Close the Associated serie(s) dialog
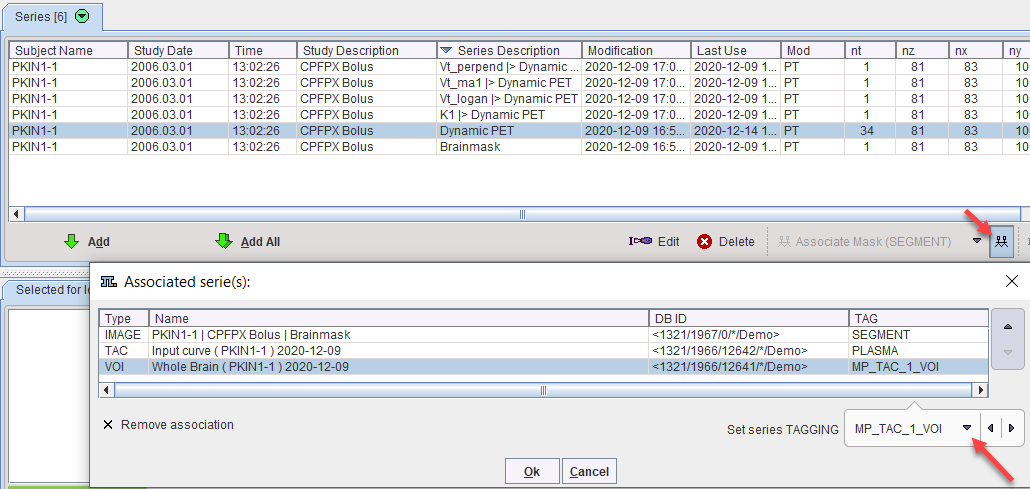The height and width of the screenshot is (489, 1030). 1012,282
